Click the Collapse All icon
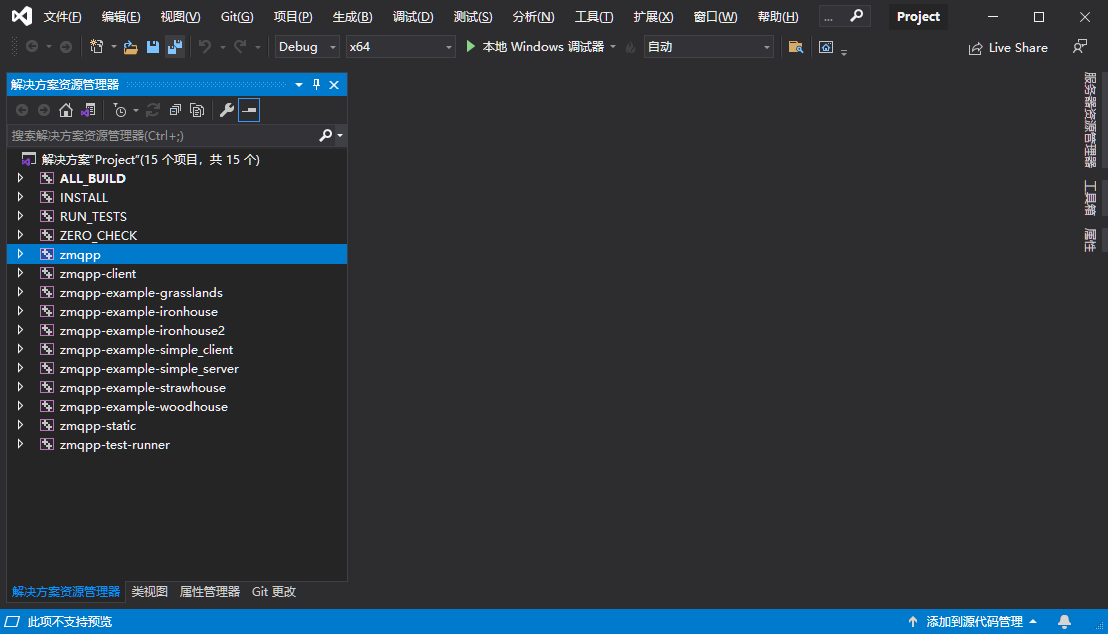1108x634 pixels. (175, 110)
